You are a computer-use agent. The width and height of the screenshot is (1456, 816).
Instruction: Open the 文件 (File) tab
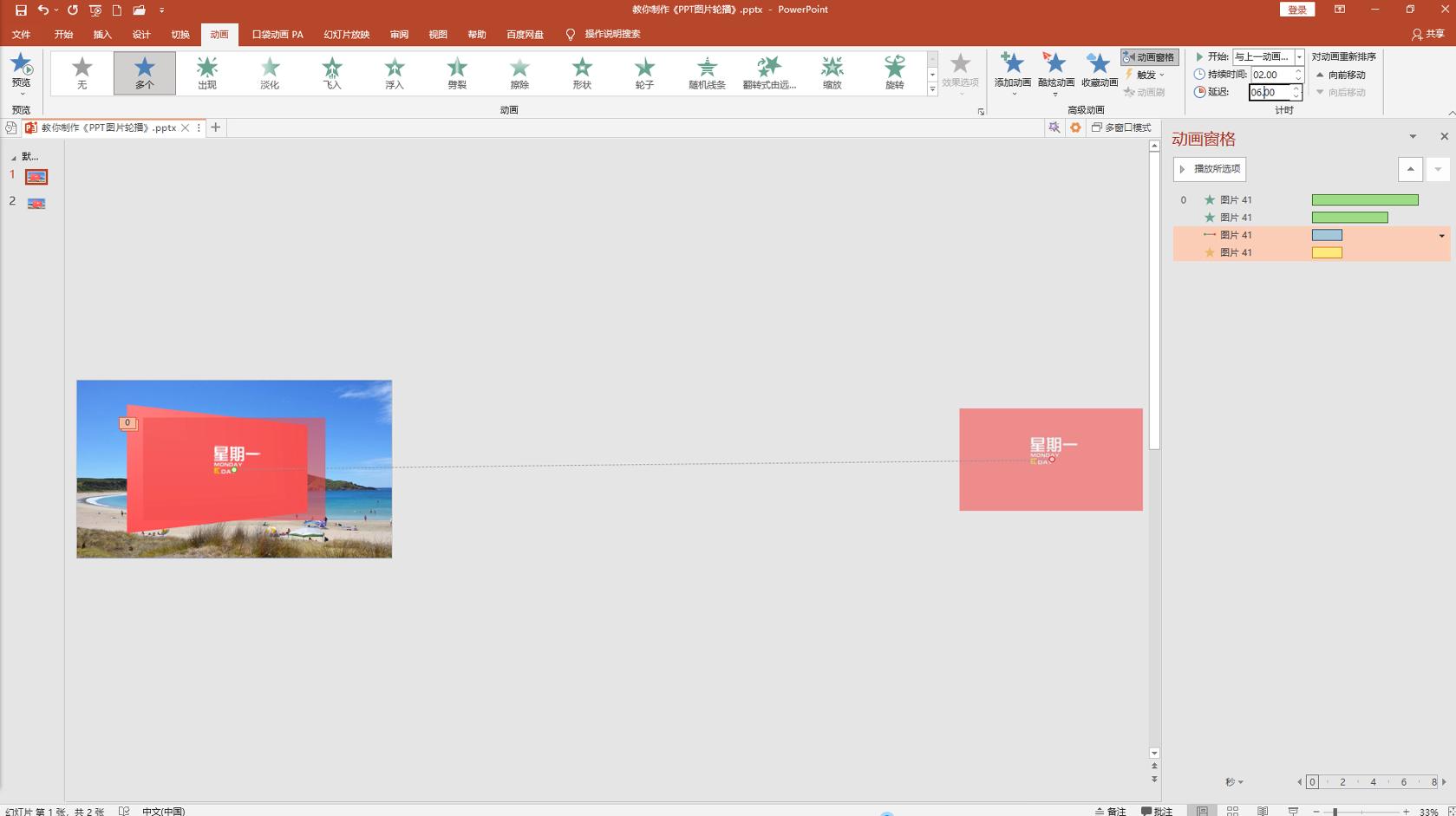[22, 35]
